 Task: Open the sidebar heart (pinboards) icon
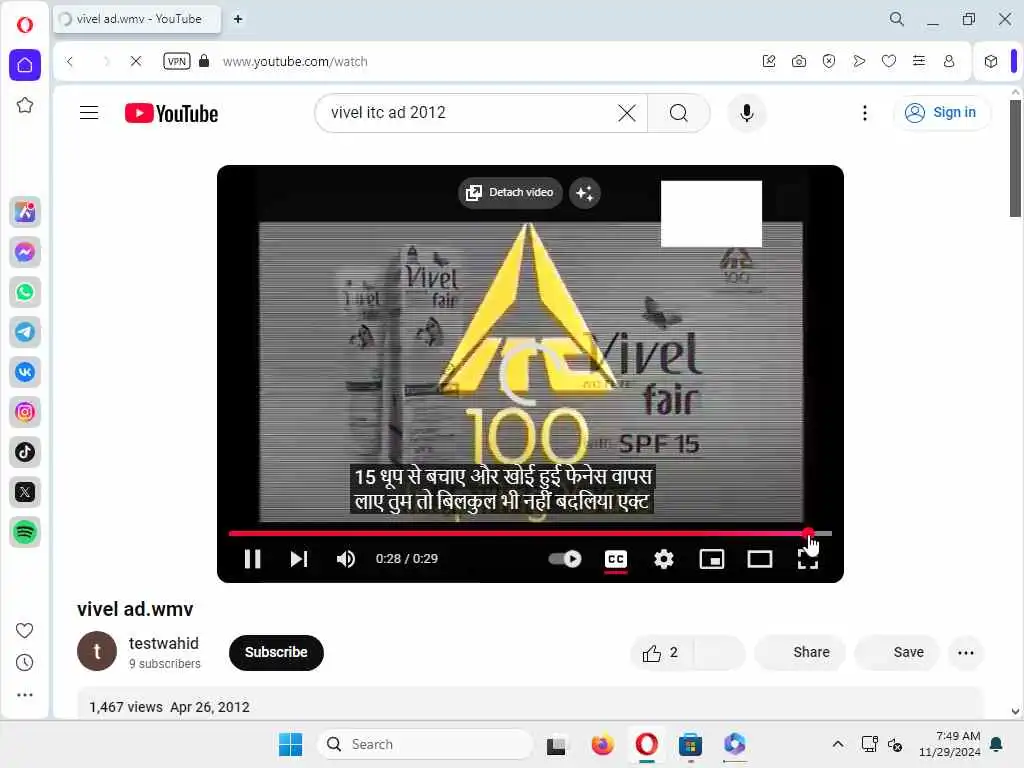[x=24, y=630]
